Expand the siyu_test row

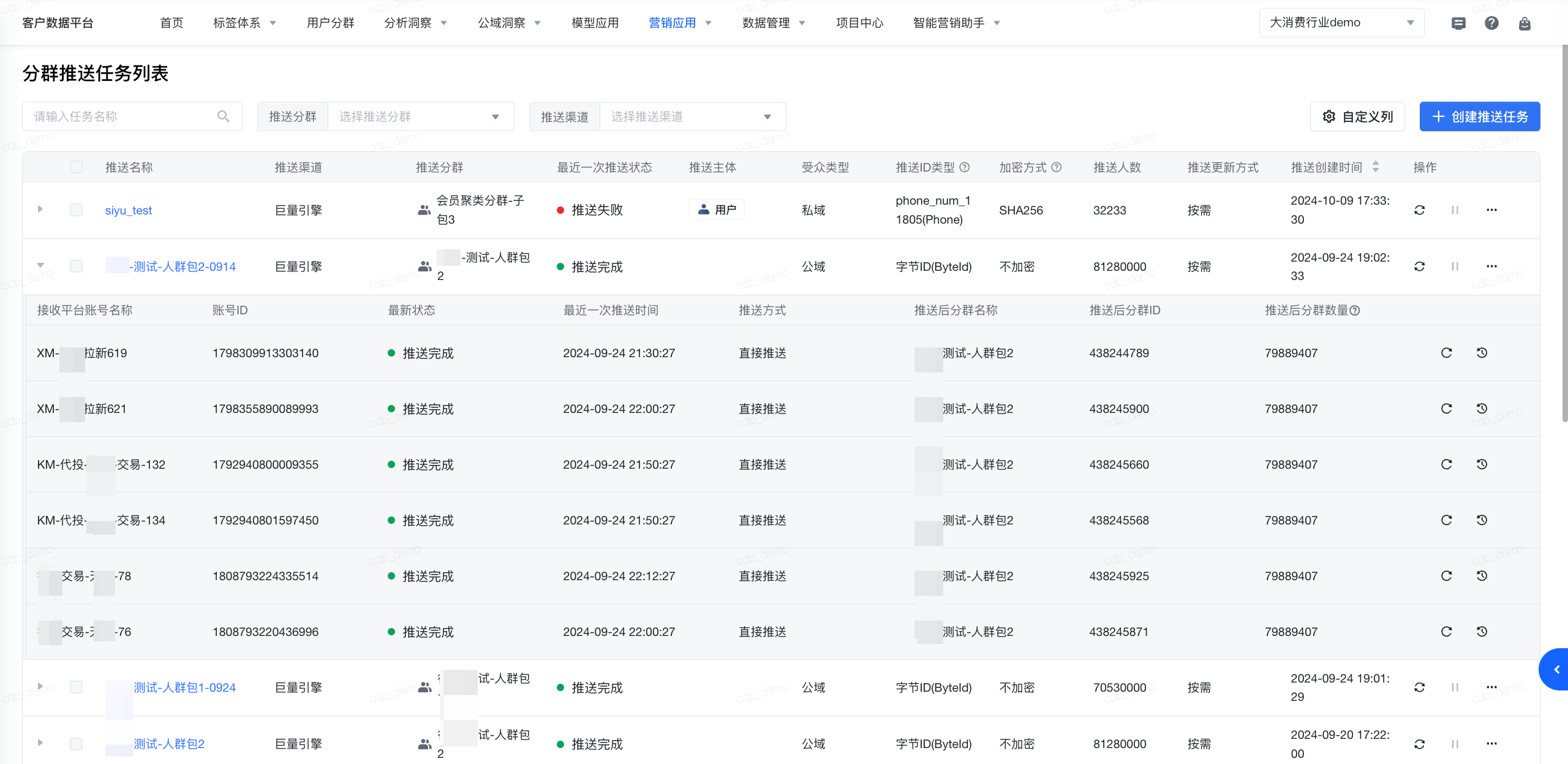pos(40,210)
